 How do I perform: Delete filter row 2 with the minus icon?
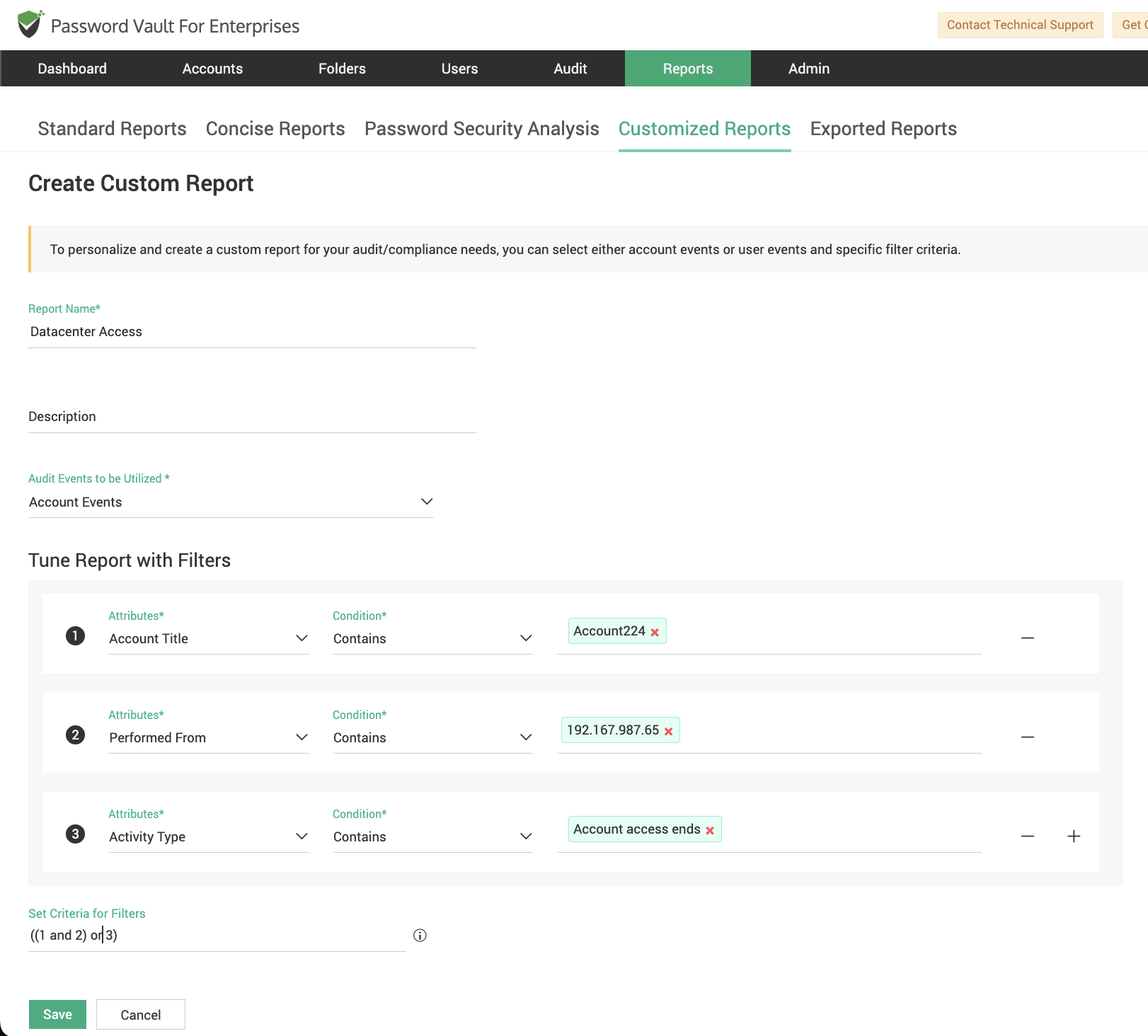point(1028,737)
